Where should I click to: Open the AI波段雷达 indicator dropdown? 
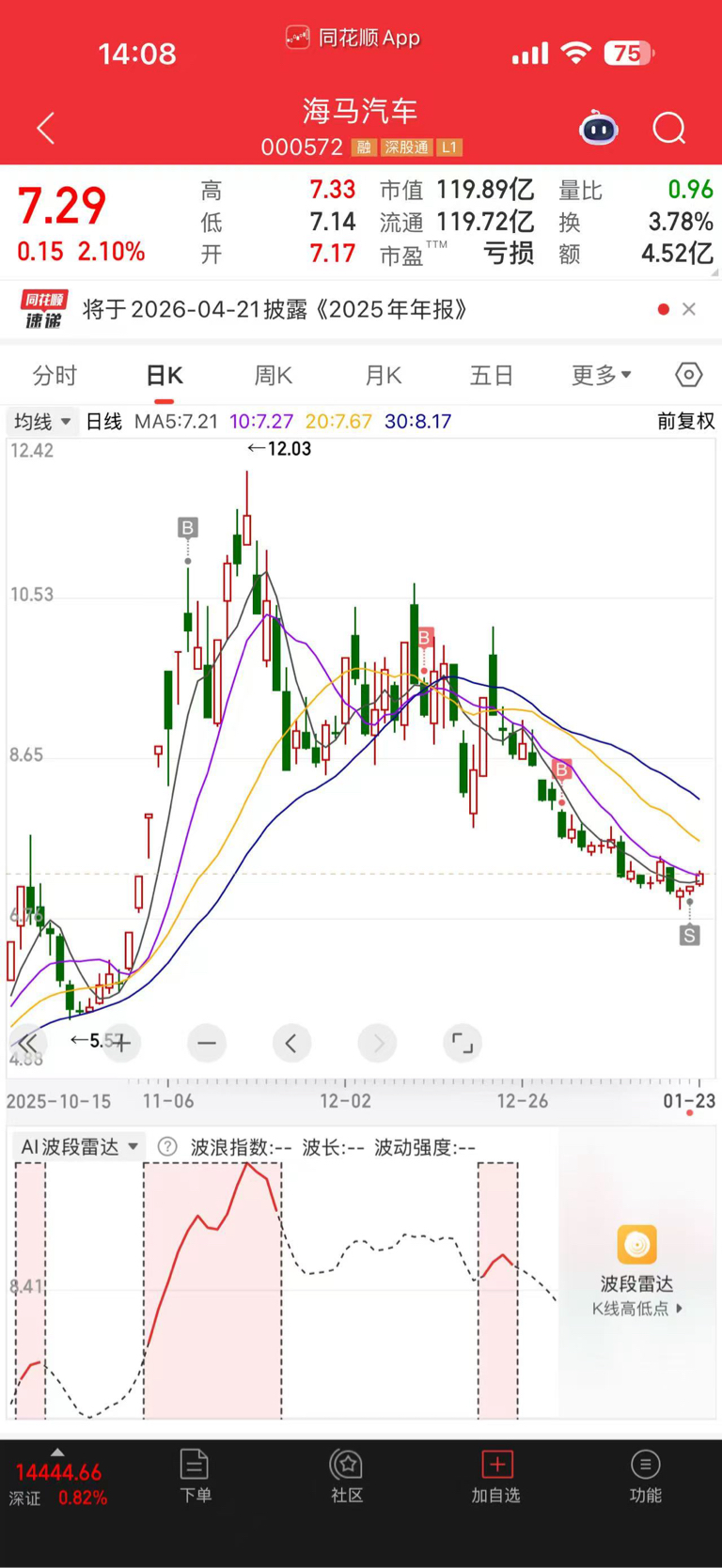tap(80, 1147)
